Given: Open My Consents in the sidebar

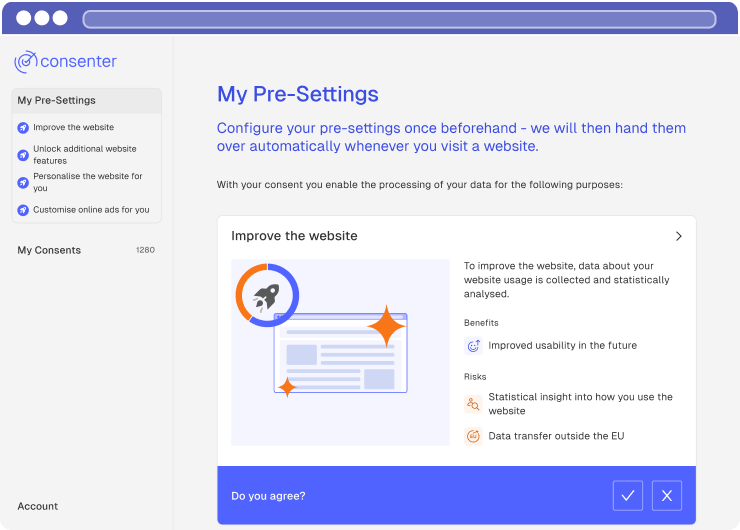Looking at the screenshot, I should [49, 250].
